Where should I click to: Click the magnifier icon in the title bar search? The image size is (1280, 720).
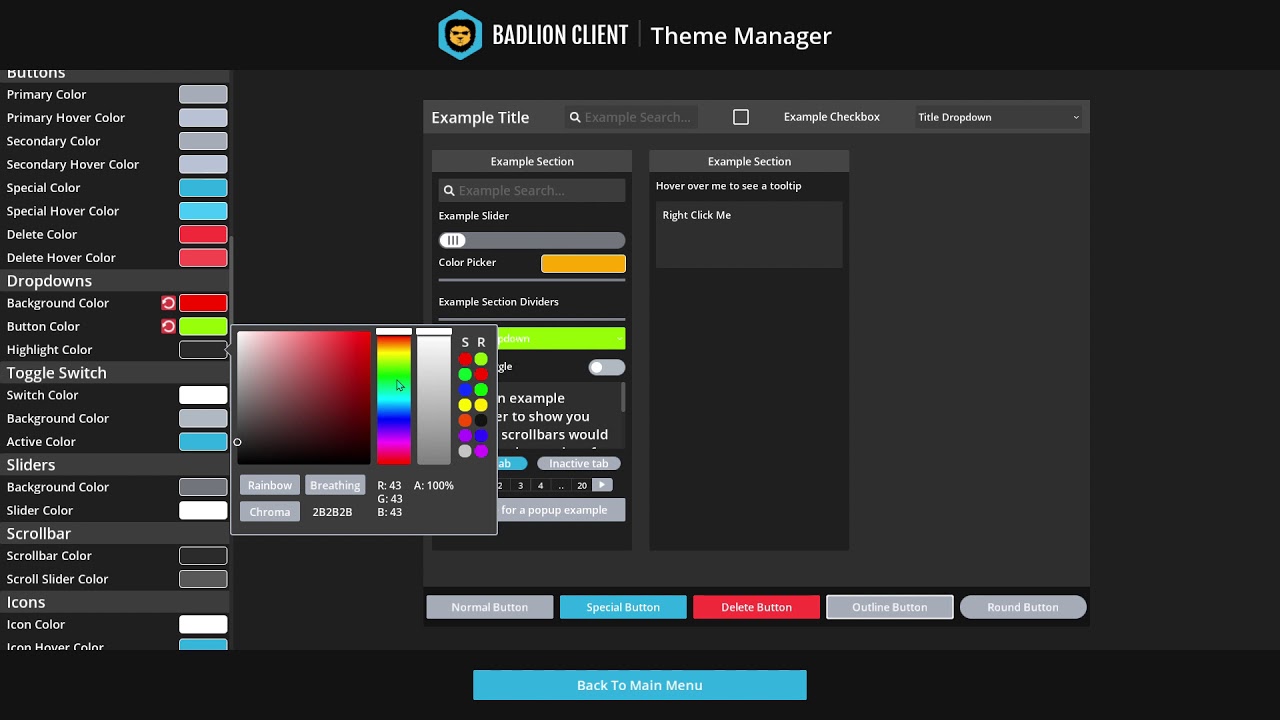(575, 117)
